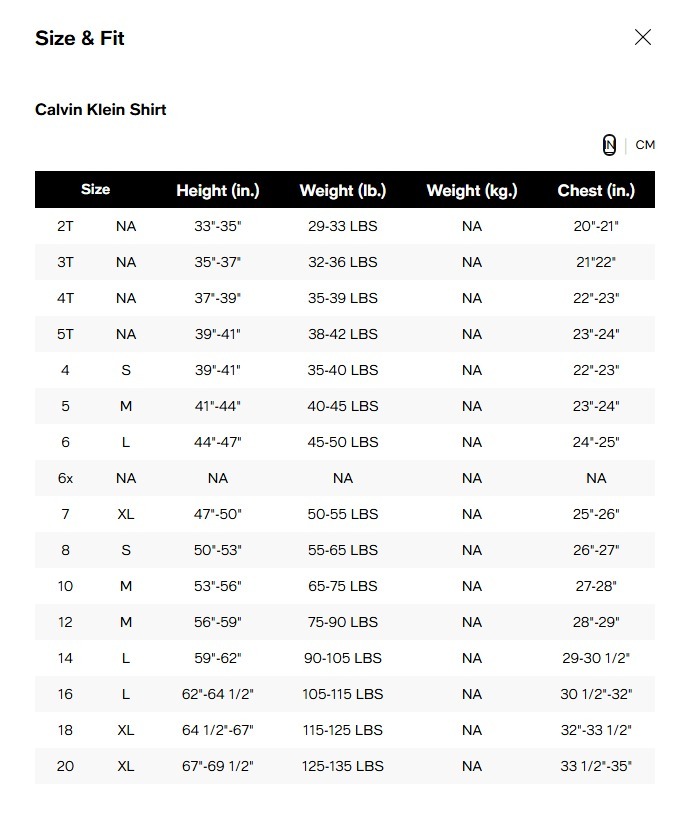Click the Height (in.) column header
This screenshot has height=823, width=686.
217,190
